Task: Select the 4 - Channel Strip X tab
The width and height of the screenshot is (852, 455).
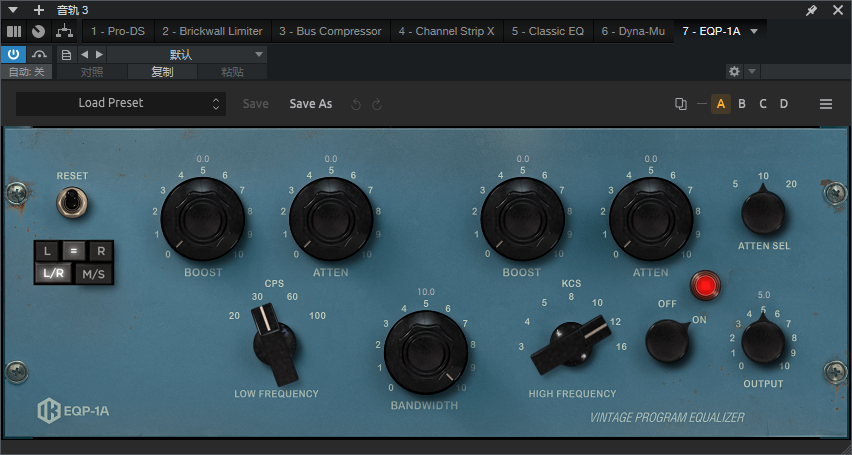Action: coord(447,32)
